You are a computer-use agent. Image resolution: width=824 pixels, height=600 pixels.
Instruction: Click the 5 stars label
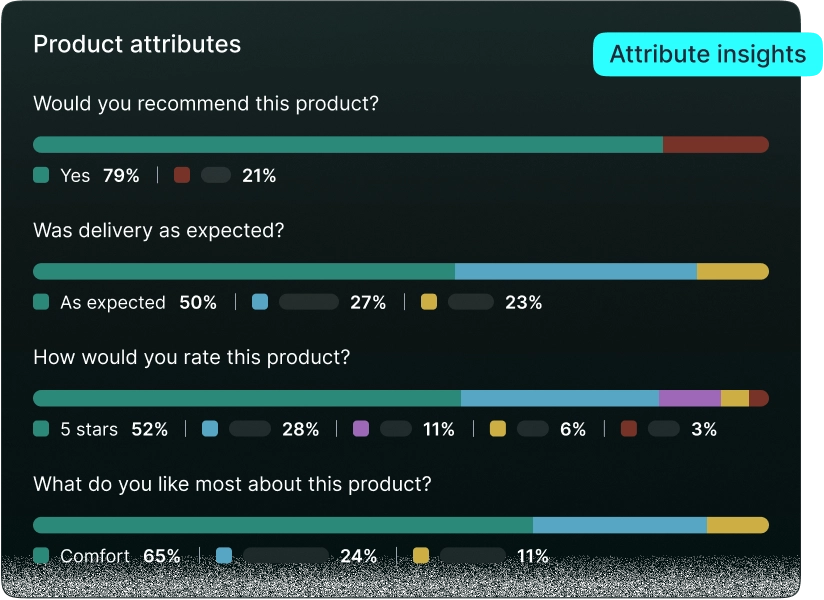(89, 429)
